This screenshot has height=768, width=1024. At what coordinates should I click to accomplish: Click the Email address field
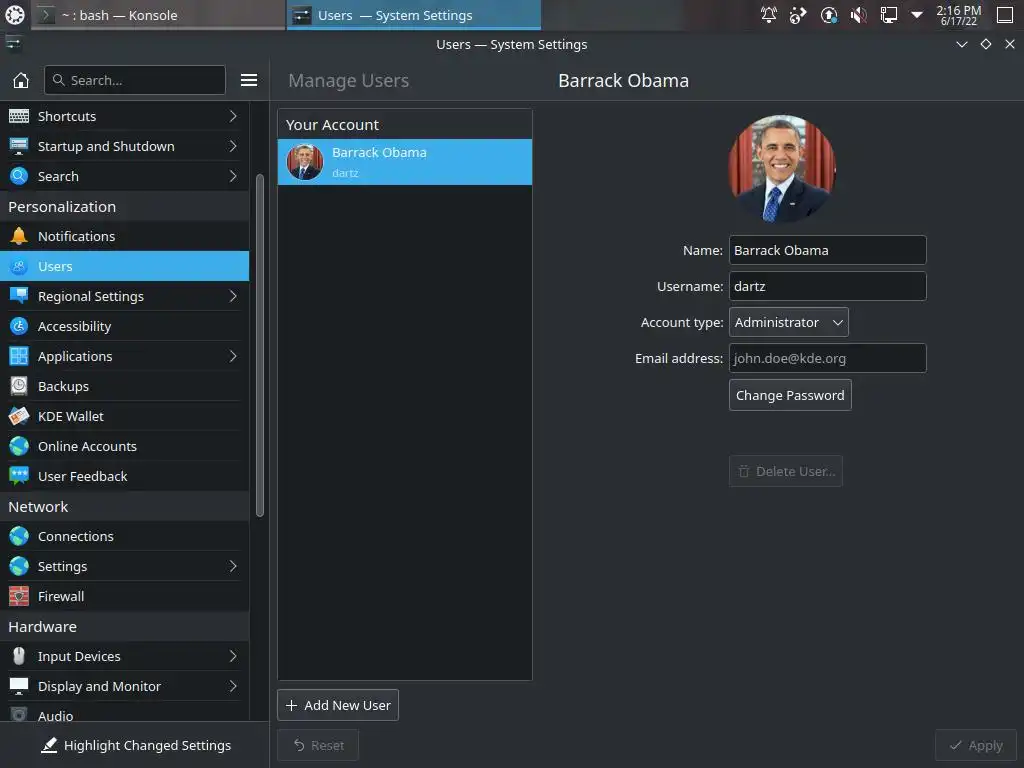point(827,359)
